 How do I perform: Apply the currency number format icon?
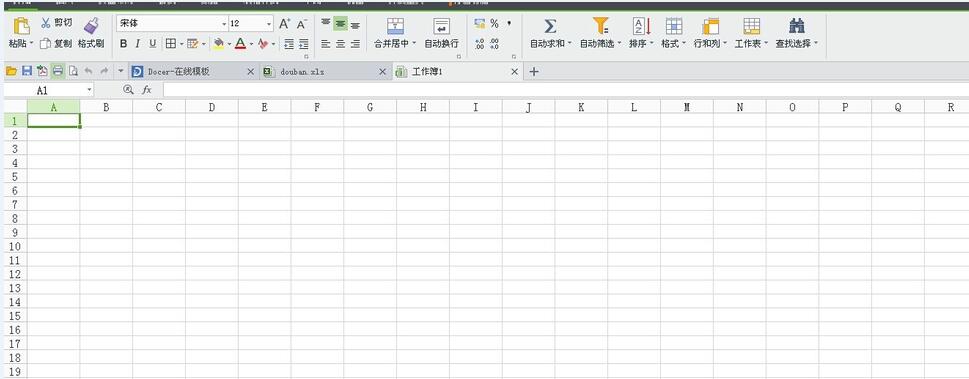(480, 23)
